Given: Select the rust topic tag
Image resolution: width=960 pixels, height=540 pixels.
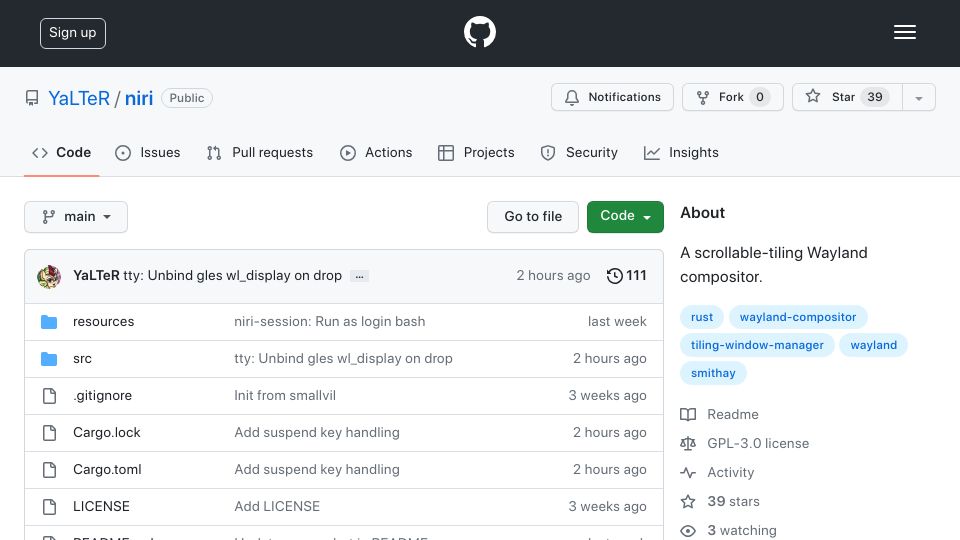Looking at the screenshot, I should (x=702, y=317).
